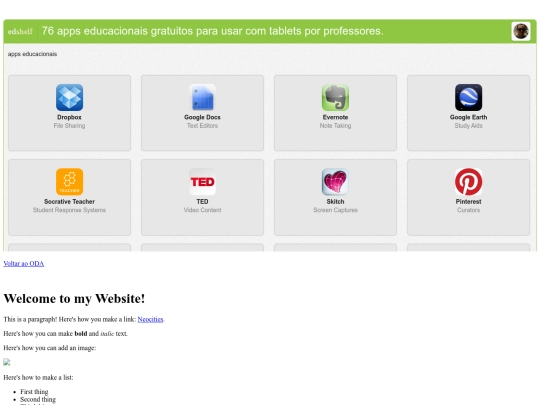Click the apps educacionais description text

pos(32,54)
